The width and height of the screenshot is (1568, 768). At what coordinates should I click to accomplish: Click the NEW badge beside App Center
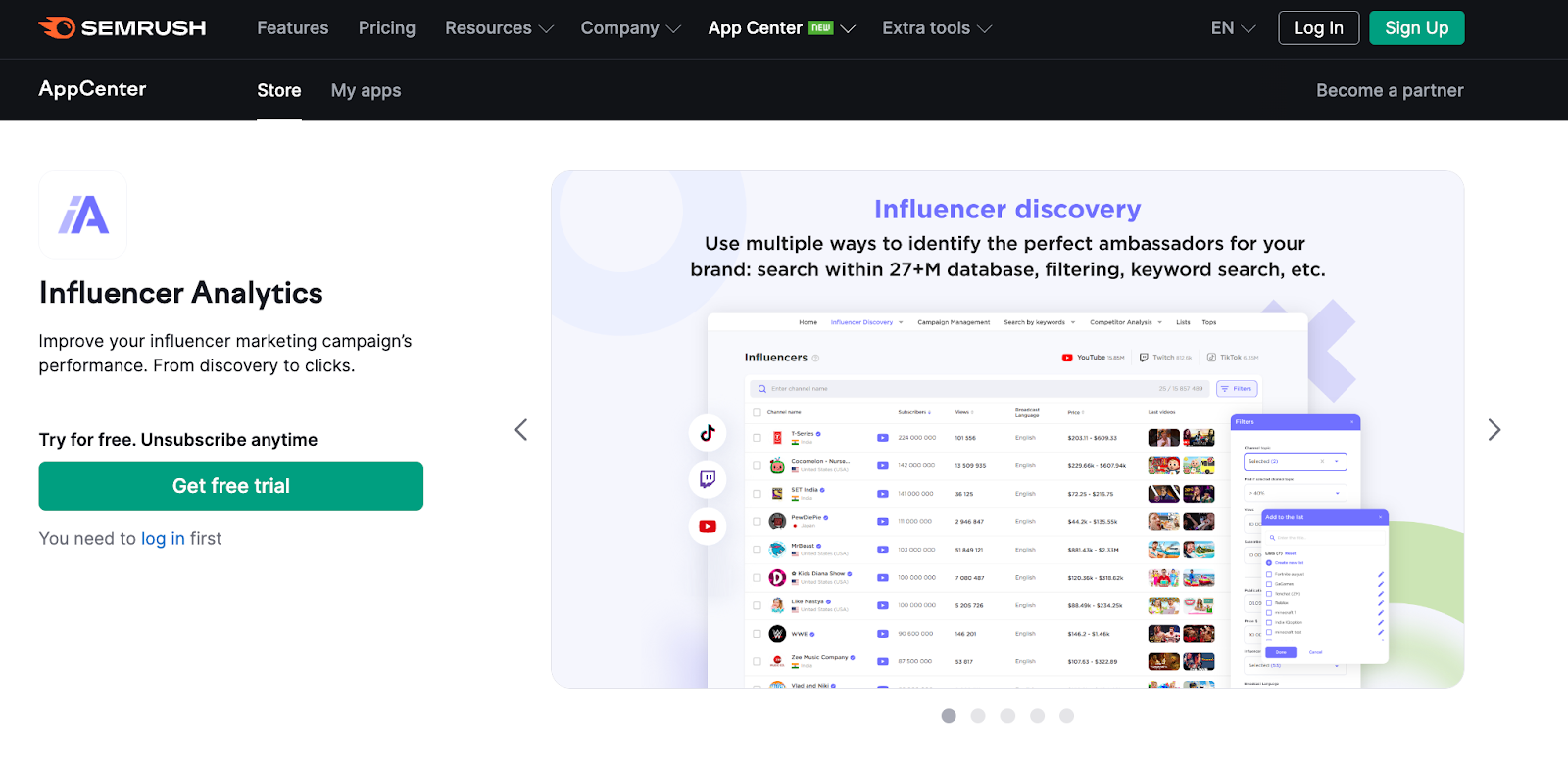click(821, 27)
